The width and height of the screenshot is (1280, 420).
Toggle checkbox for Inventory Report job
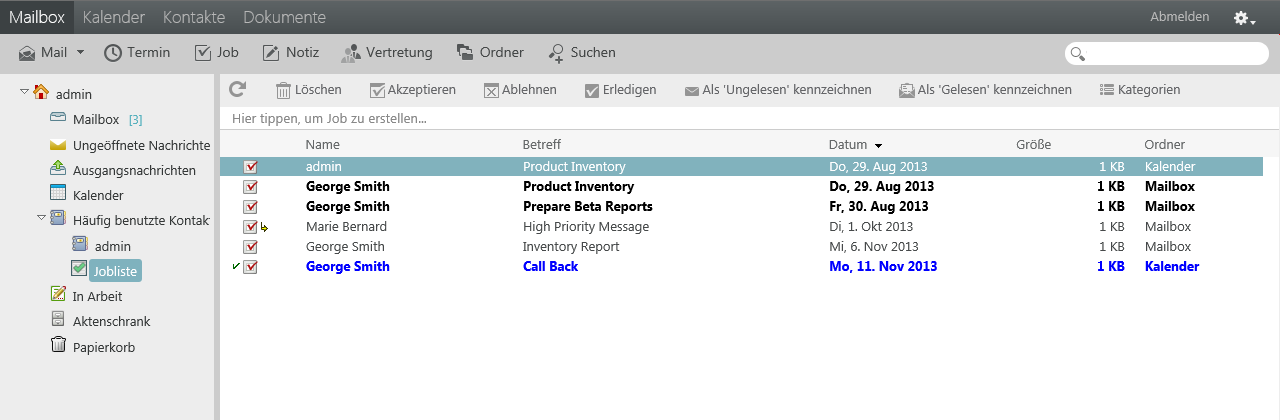[x=251, y=247]
